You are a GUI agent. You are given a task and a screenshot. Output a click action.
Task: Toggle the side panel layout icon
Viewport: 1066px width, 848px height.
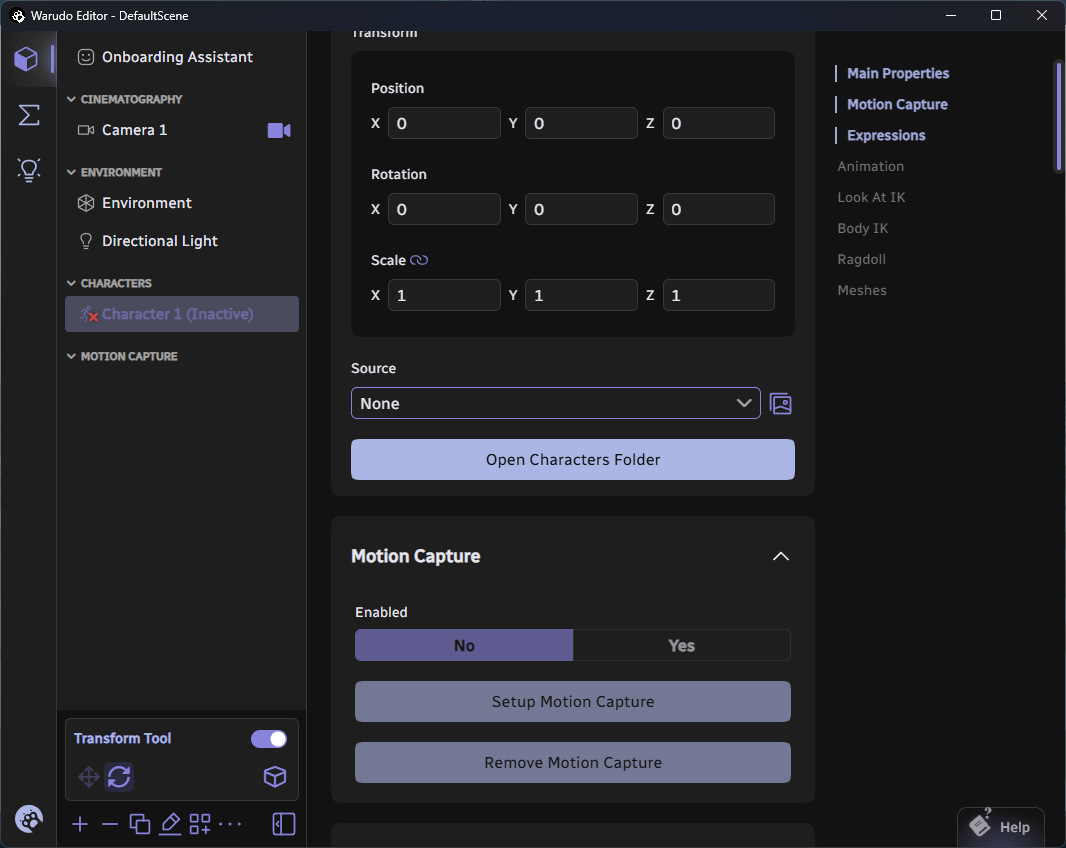283,824
